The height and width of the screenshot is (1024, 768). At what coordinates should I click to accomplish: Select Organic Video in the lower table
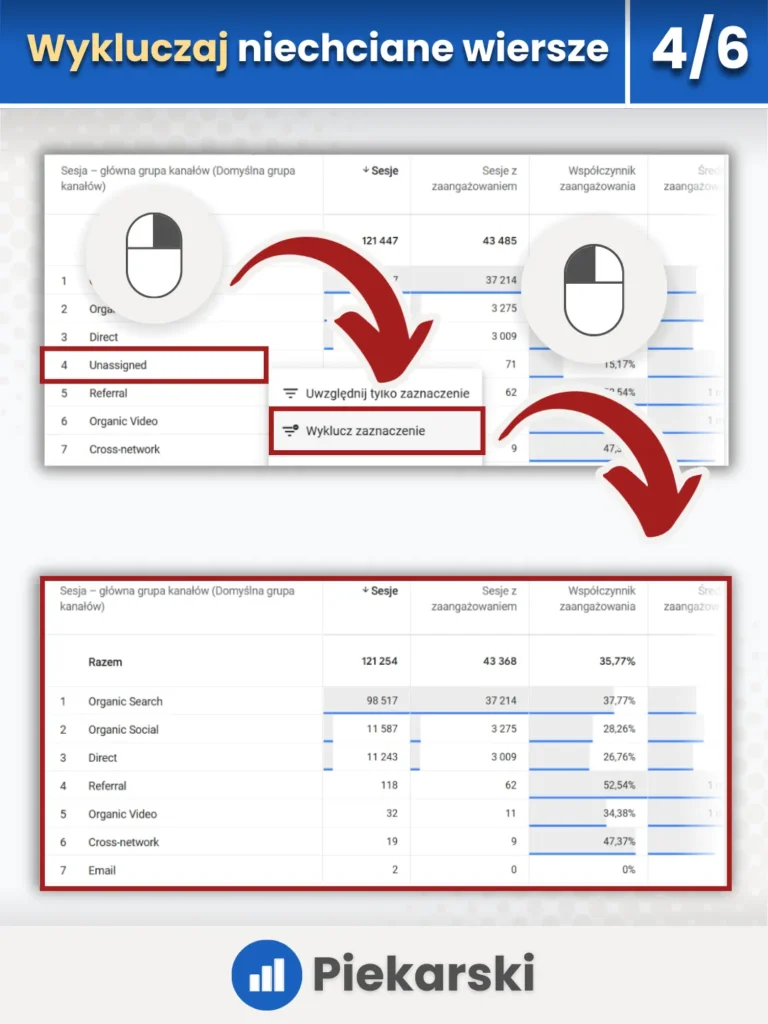[x=122, y=814]
